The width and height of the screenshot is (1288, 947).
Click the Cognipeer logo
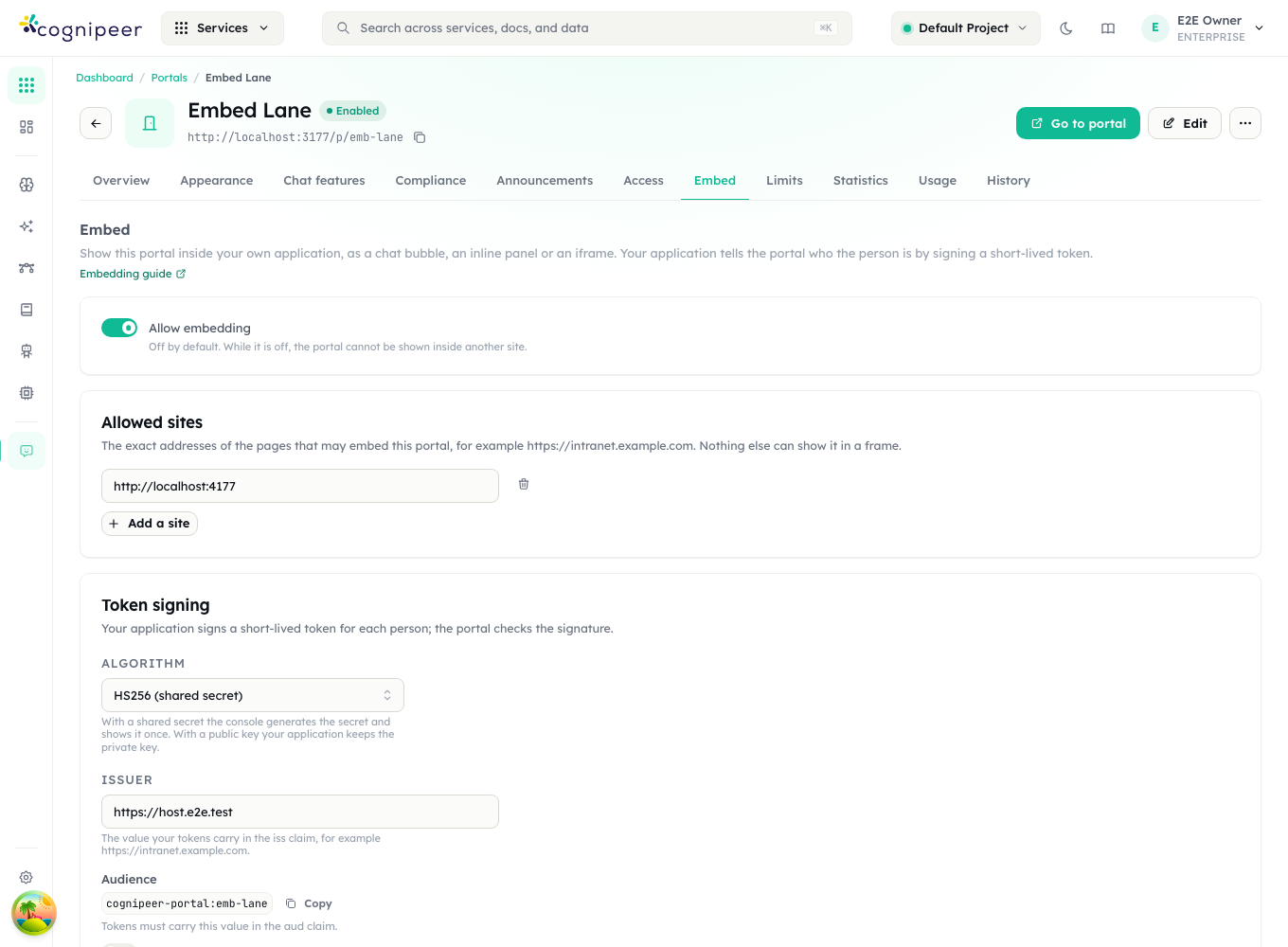80,28
